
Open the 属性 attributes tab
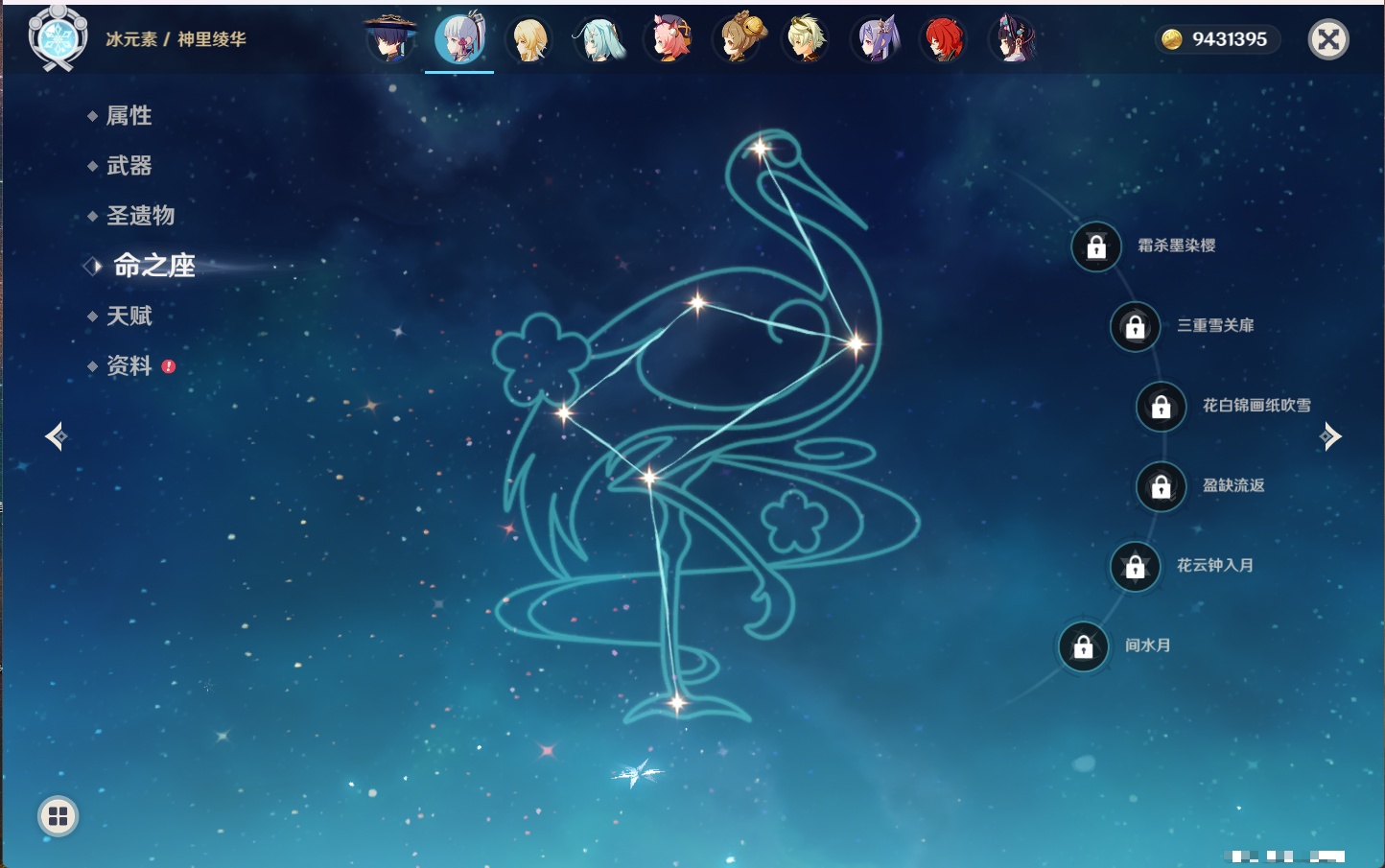click(x=129, y=116)
